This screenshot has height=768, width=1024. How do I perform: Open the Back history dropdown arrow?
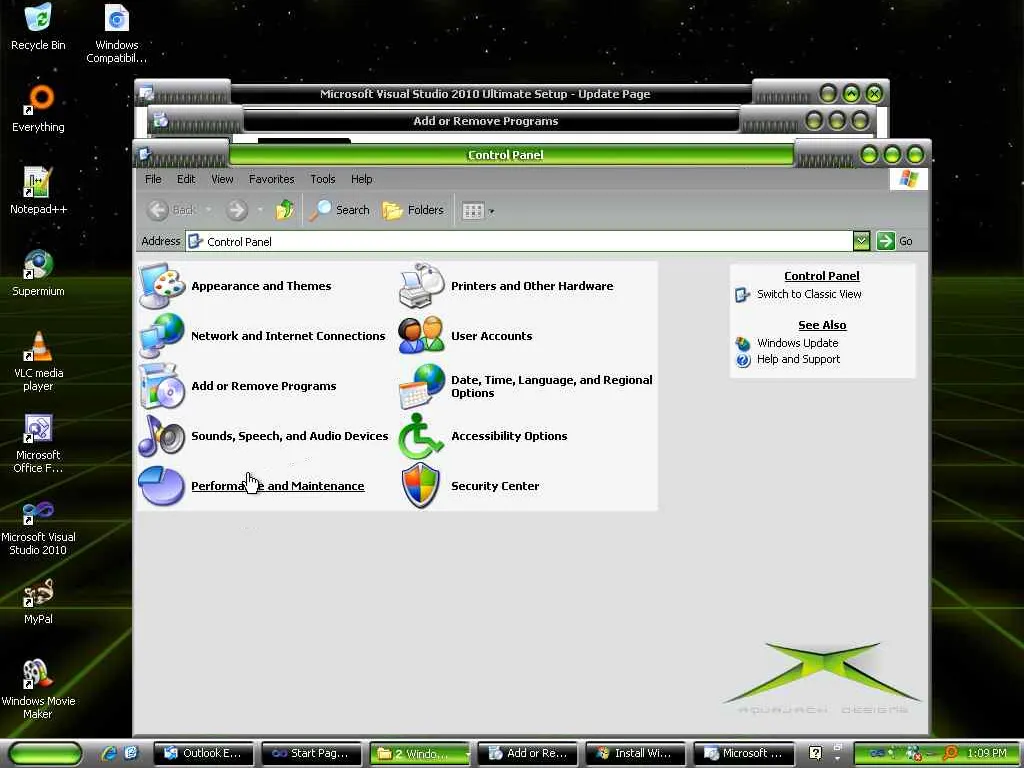(x=208, y=210)
